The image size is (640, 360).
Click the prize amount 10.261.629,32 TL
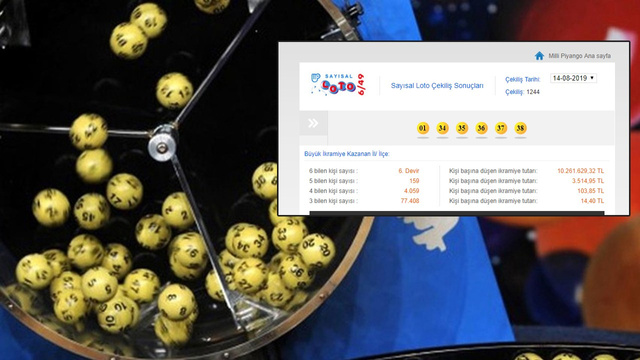580,171
